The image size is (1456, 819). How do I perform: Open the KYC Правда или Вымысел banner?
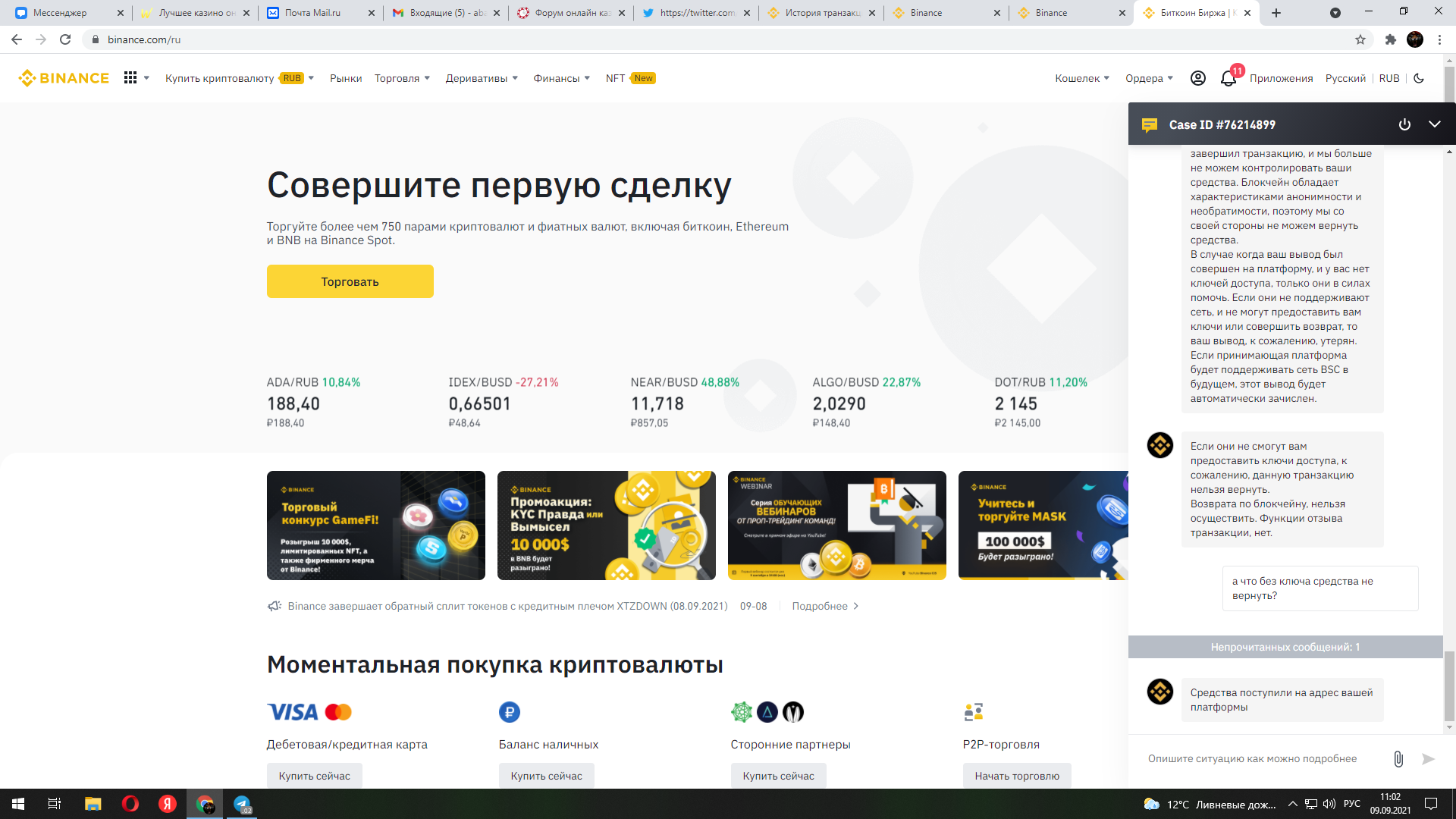point(607,526)
